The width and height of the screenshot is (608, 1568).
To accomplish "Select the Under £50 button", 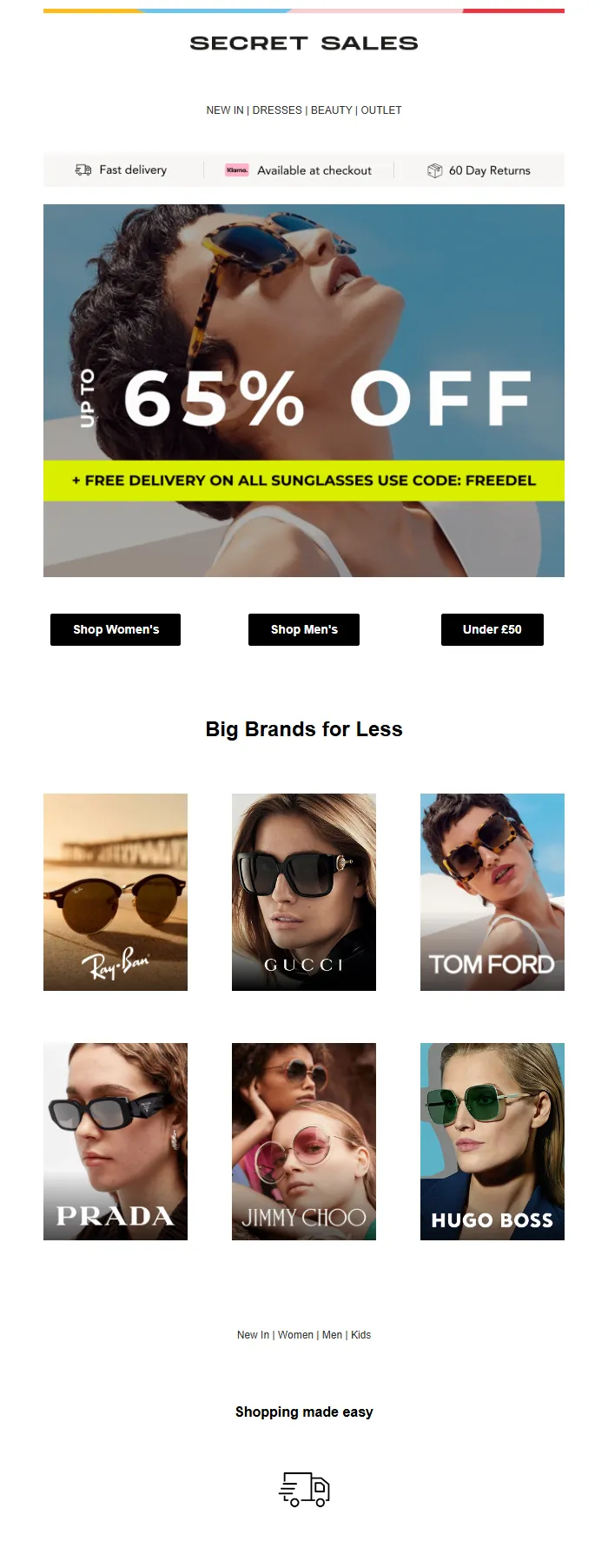I will tap(492, 629).
